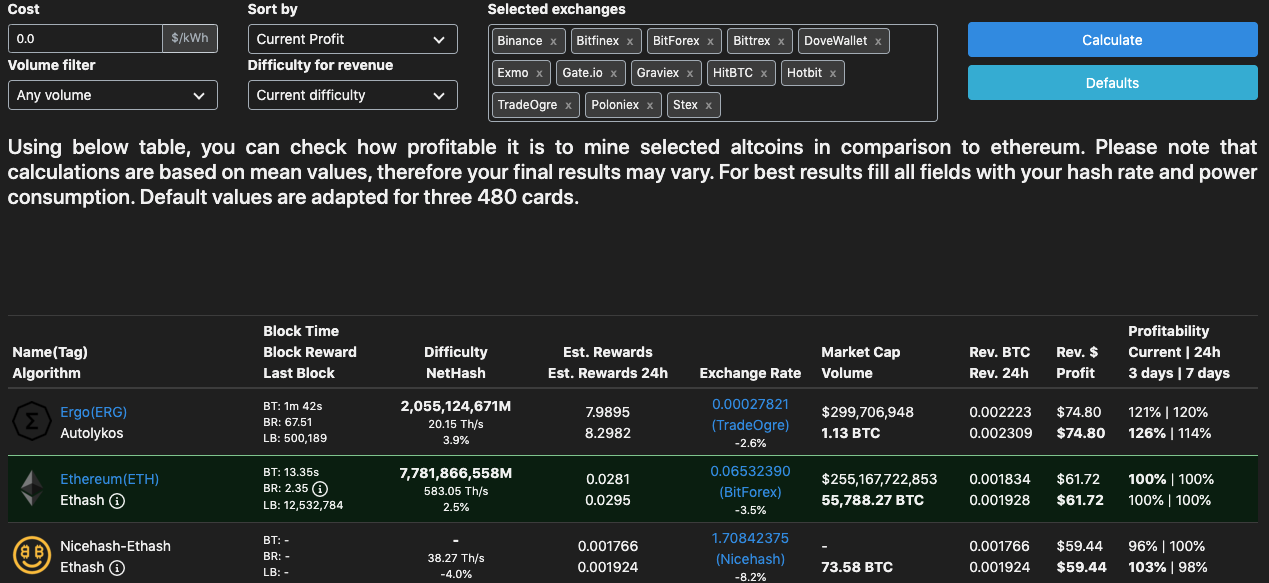The height and width of the screenshot is (583, 1269).
Task: Click the Ethereum diamond logo icon
Action: [33, 489]
